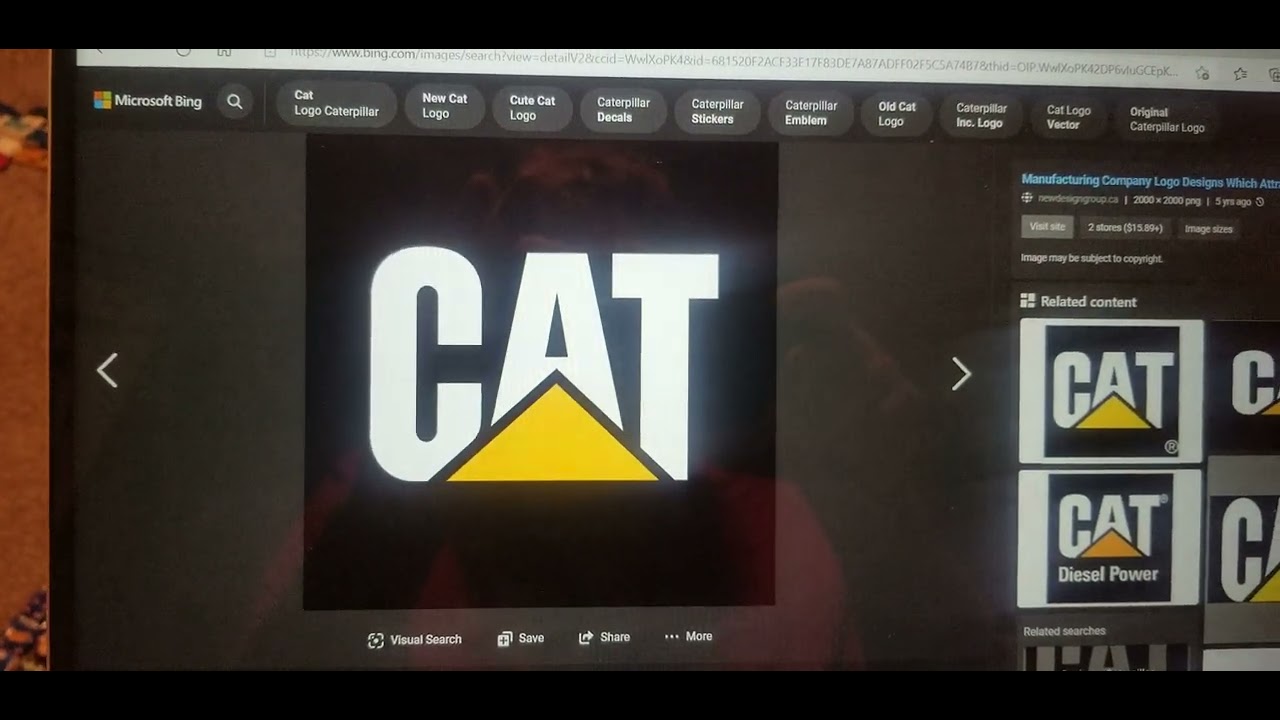Select the Cat Logo Caterpillar chip
Screen dimensions: 1280x720
click(336, 103)
